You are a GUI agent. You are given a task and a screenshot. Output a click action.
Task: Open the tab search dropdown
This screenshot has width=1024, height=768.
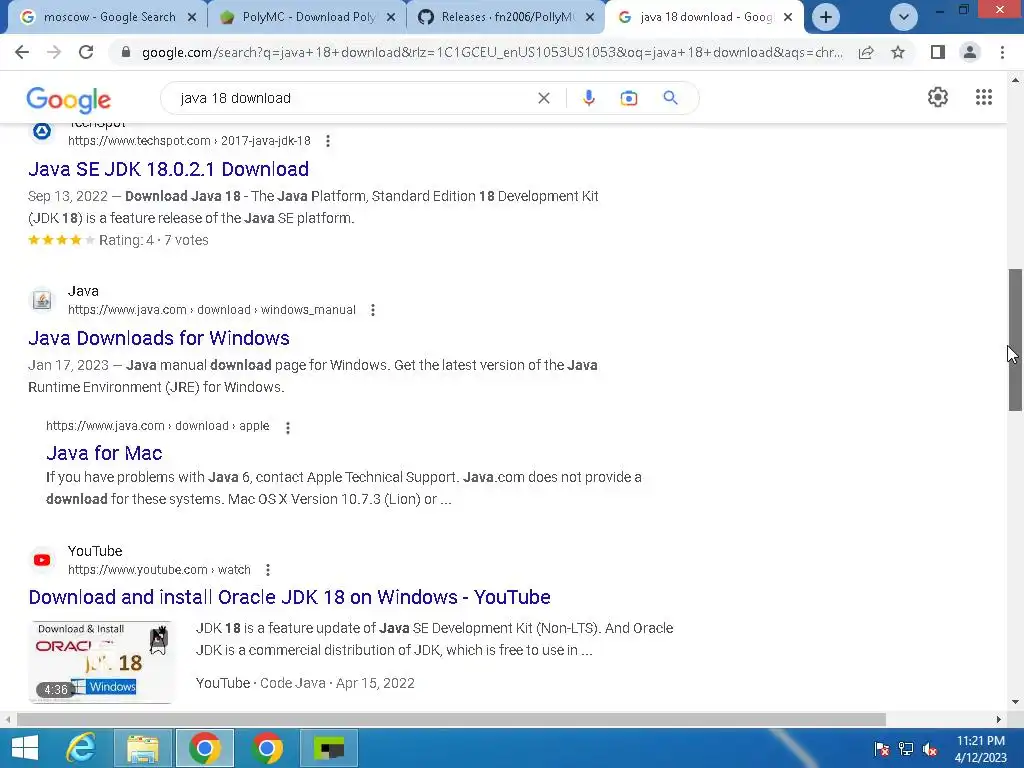(904, 17)
